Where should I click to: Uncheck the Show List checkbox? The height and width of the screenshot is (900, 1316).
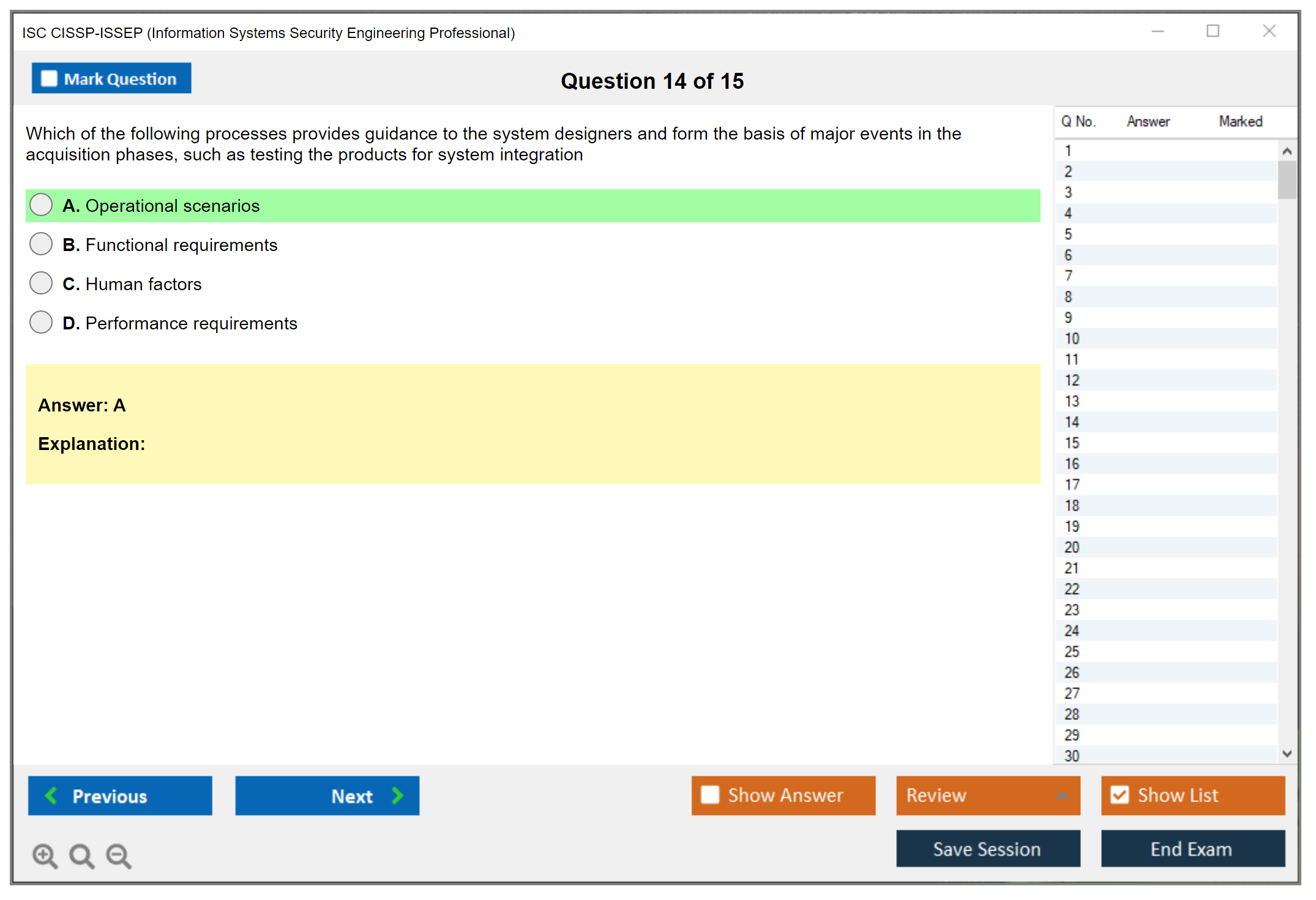pos(1120,795)
